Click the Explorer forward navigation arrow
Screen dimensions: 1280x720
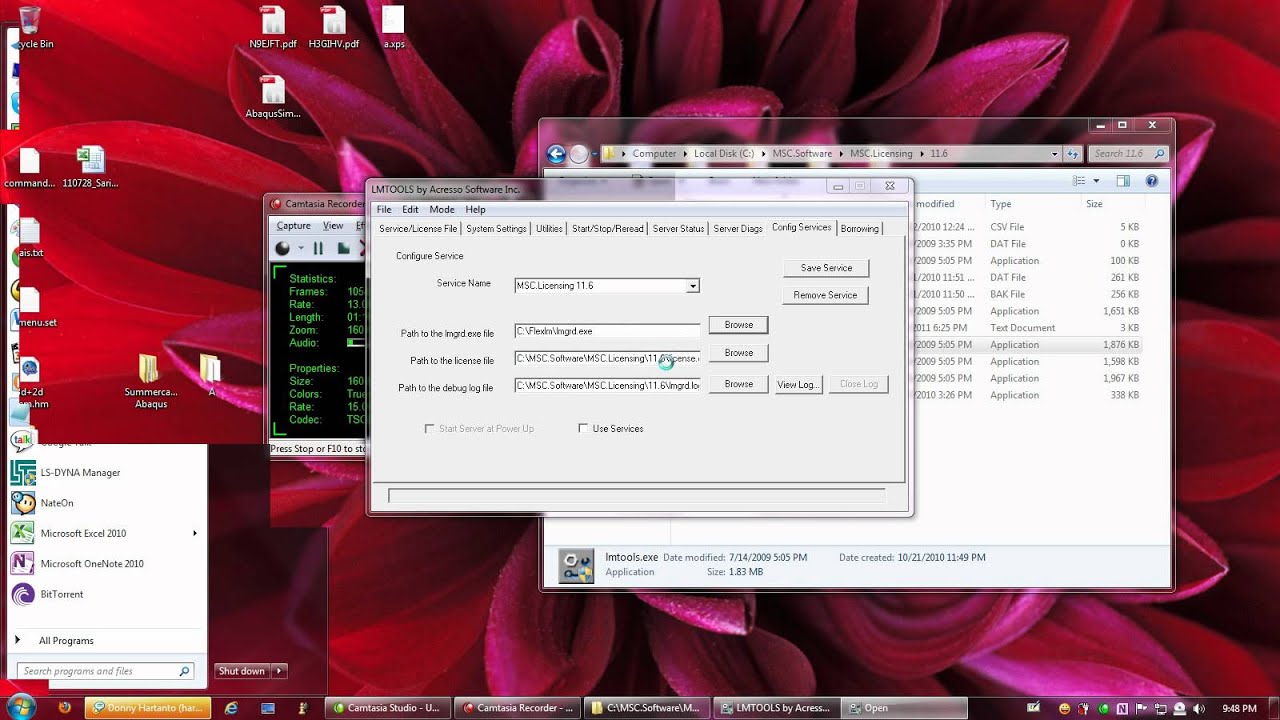pyautogui.click(x=580, y=154)
